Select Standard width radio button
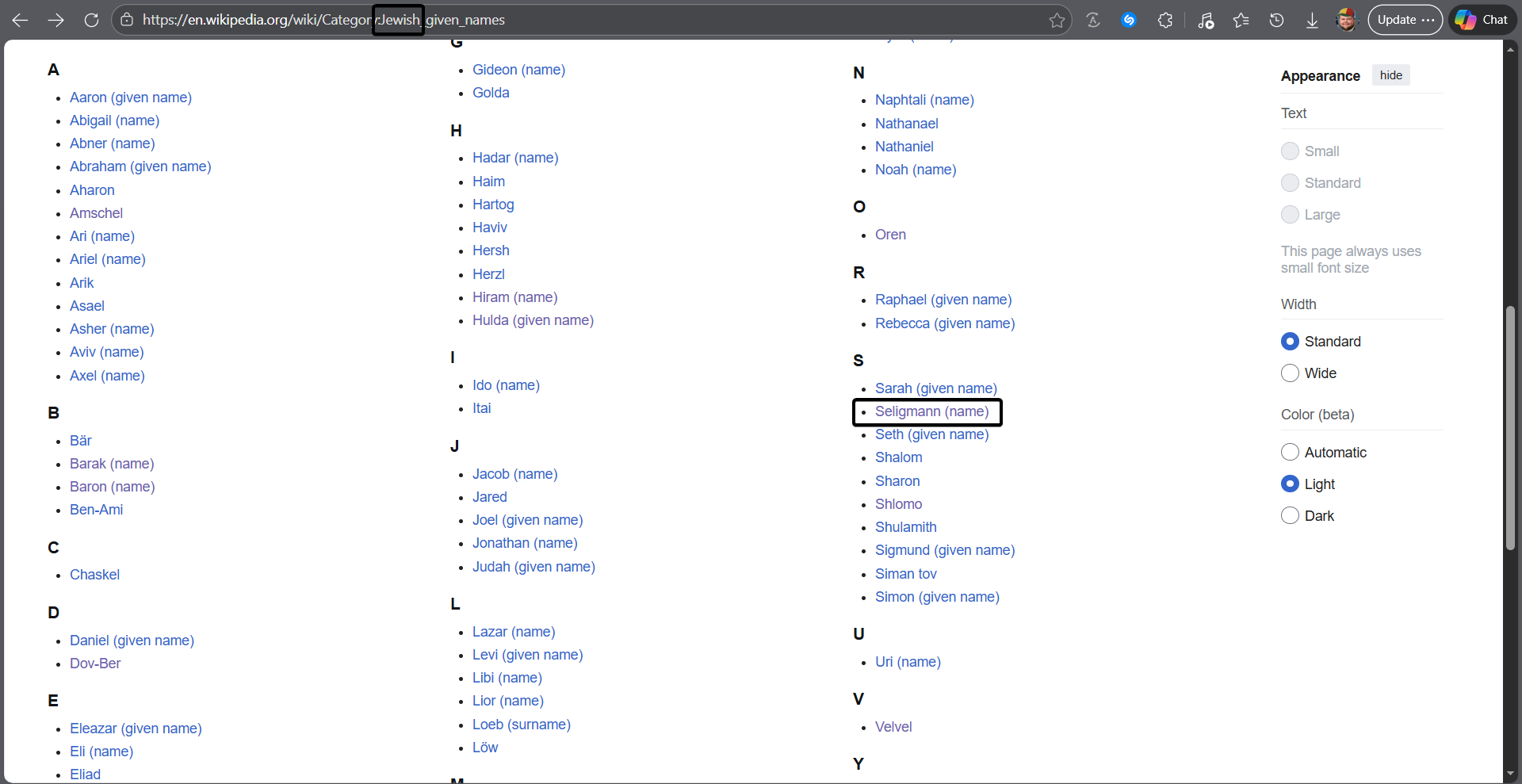This screenshot has height=784, width=1522. [x=1291, y=342]
